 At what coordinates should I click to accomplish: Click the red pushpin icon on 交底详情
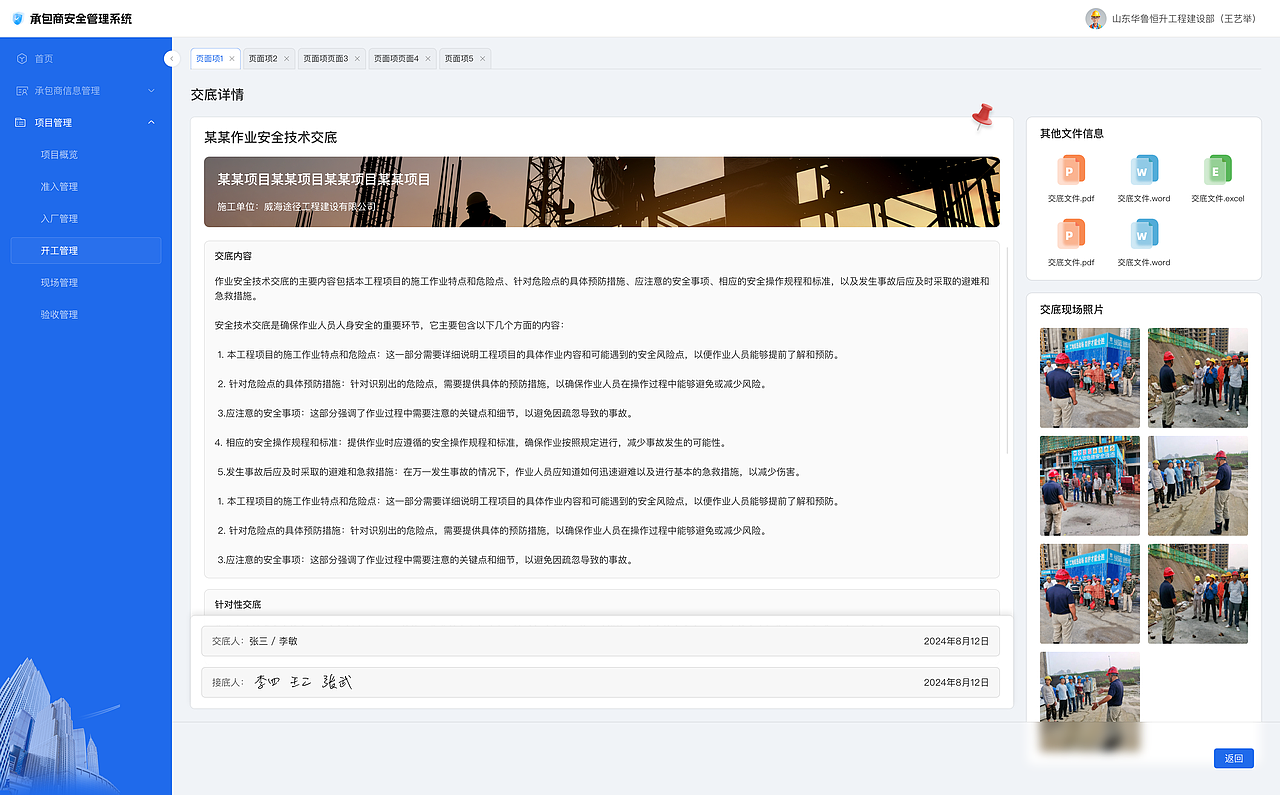pyautogui.click(x=980, y=116)
